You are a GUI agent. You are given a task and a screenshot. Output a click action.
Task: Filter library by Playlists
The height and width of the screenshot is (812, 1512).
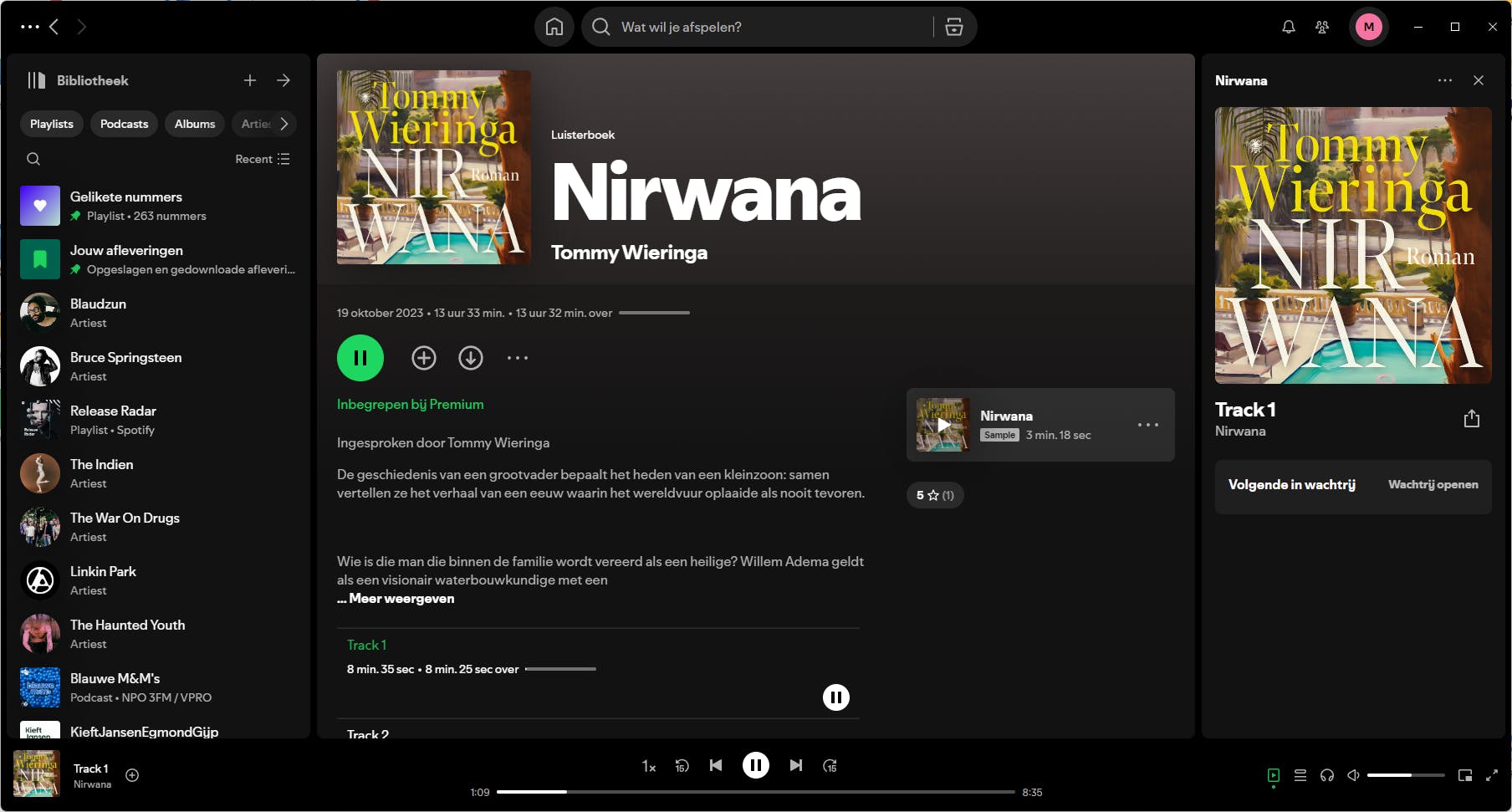coord(52,124)
